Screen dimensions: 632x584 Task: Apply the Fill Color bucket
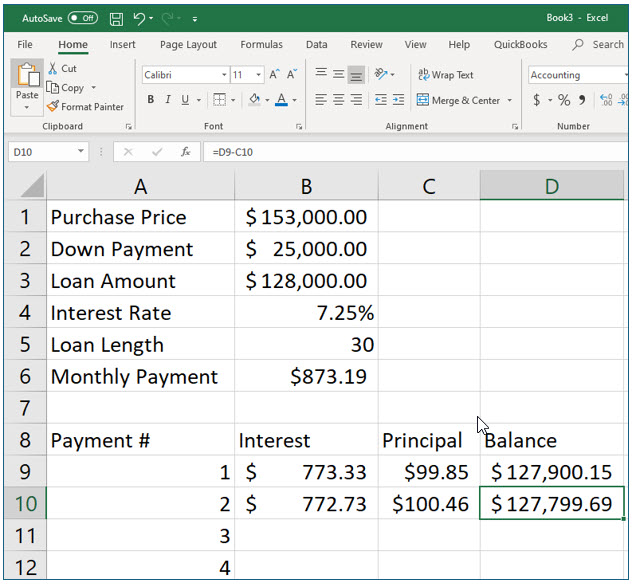254,100
